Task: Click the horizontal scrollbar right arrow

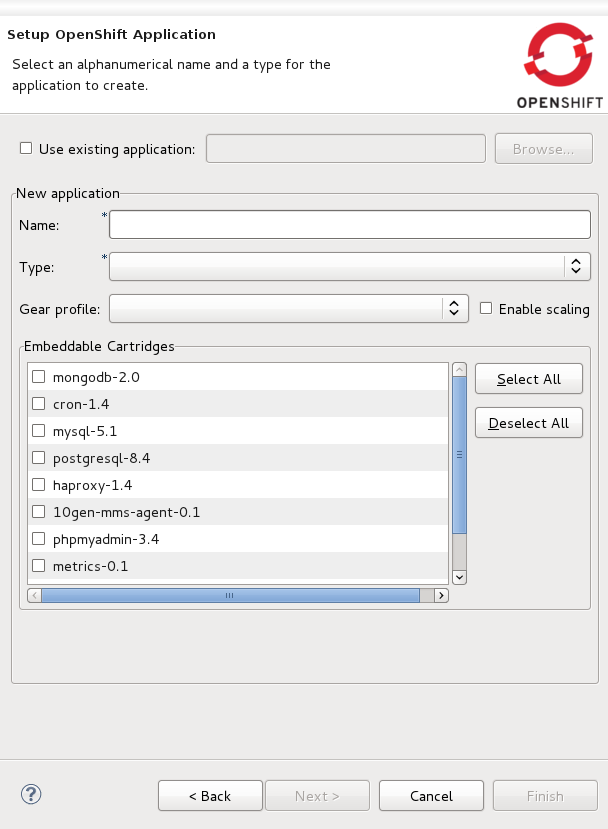Action: point(441,595)
